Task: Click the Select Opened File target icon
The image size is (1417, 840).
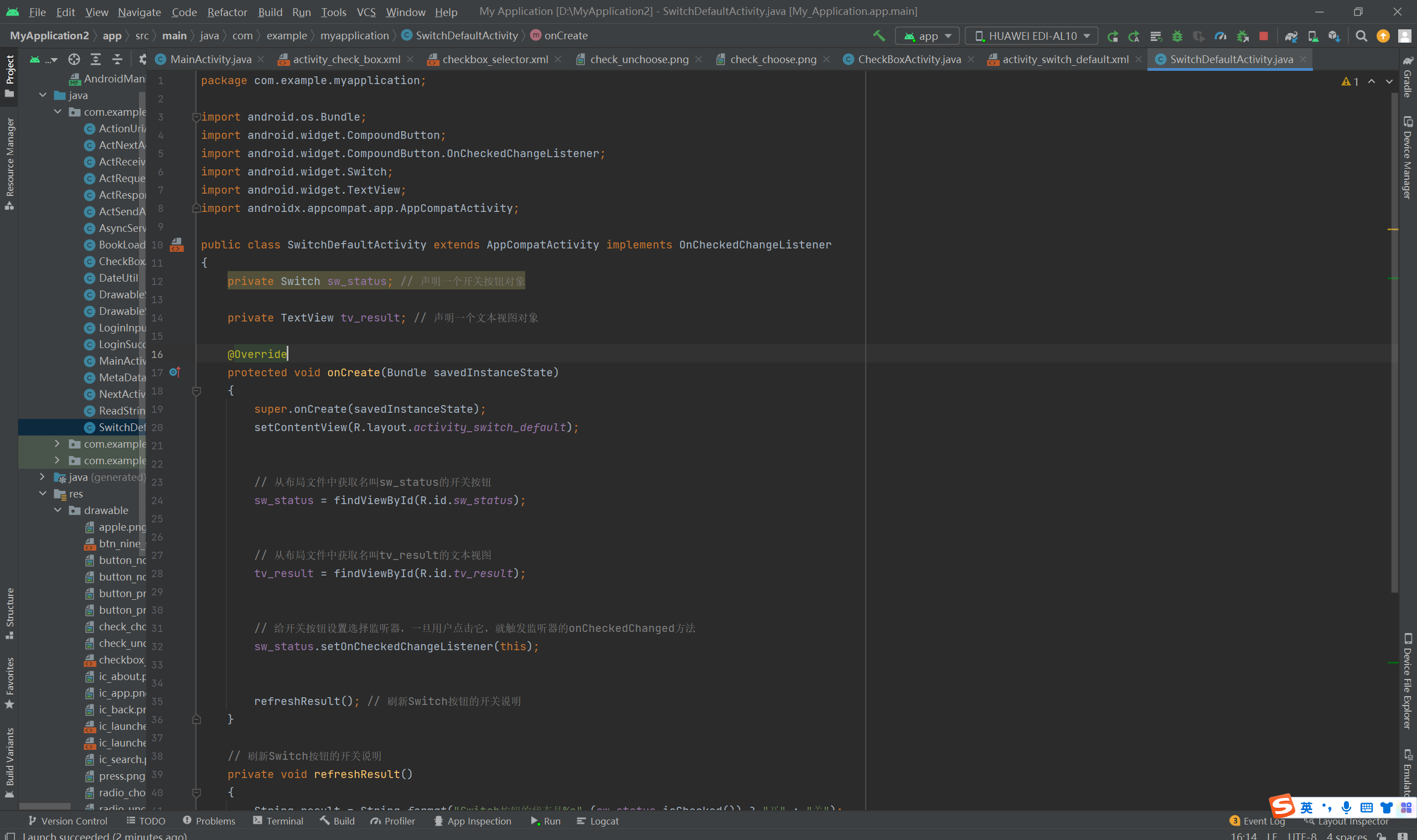Action: click(x=74, y=59)
